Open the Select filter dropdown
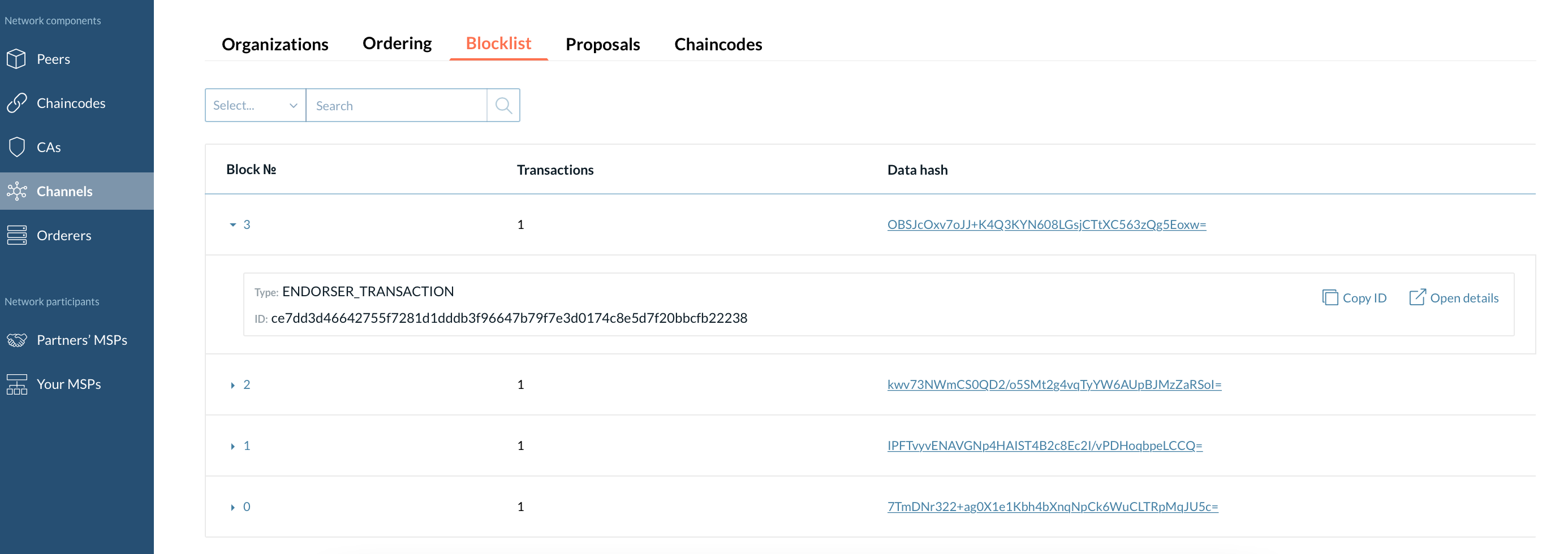This screenshot has width=1568, height=554. pos(255,105)
